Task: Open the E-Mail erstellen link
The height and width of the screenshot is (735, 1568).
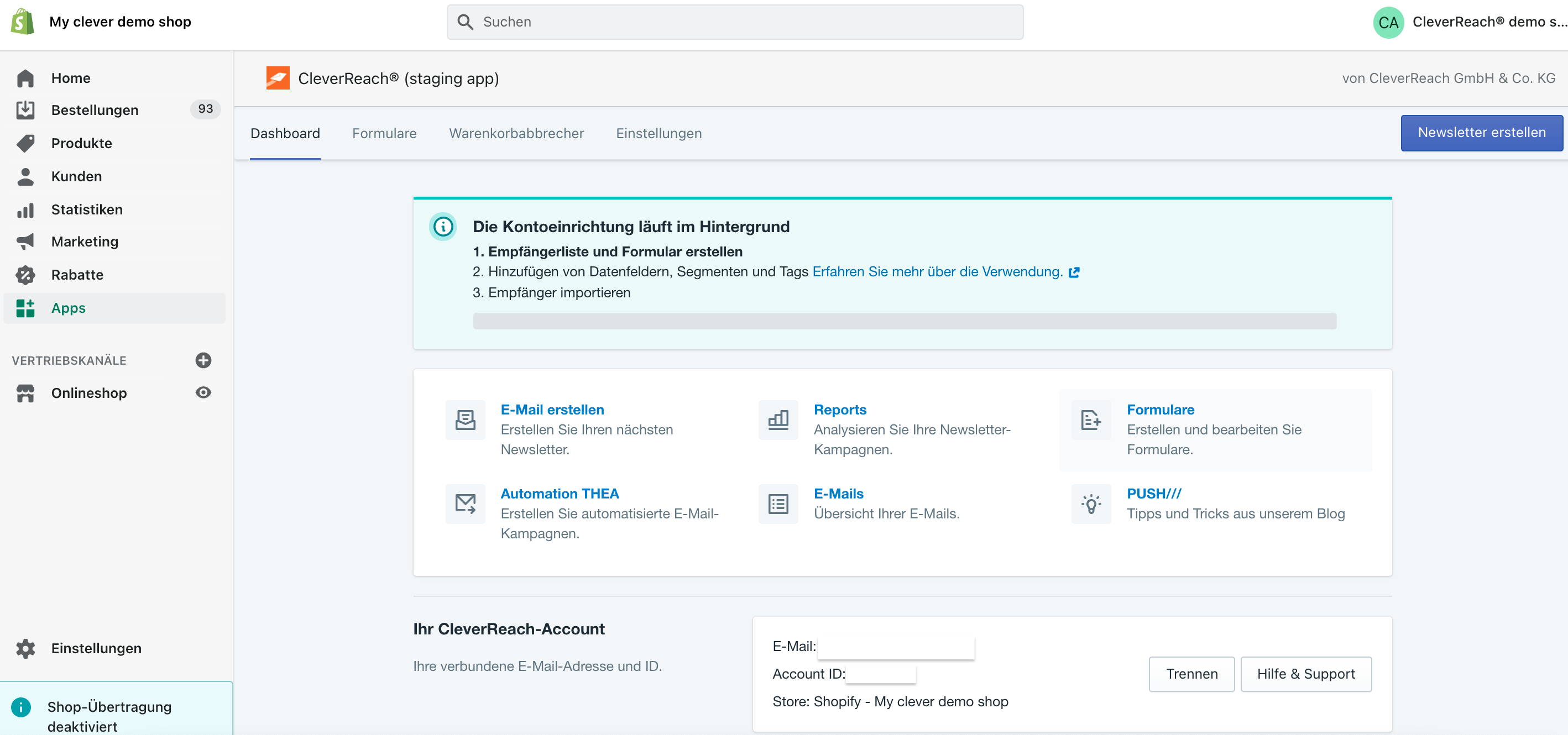Action: [x=552, y=410]
